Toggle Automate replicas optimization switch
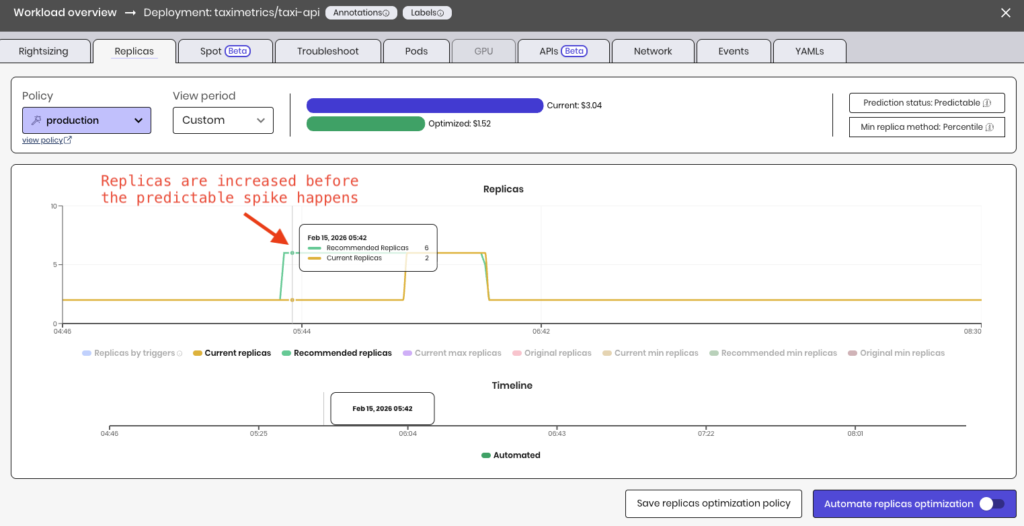This screenshot has width=1024, height=526. [x=990, y=504]
